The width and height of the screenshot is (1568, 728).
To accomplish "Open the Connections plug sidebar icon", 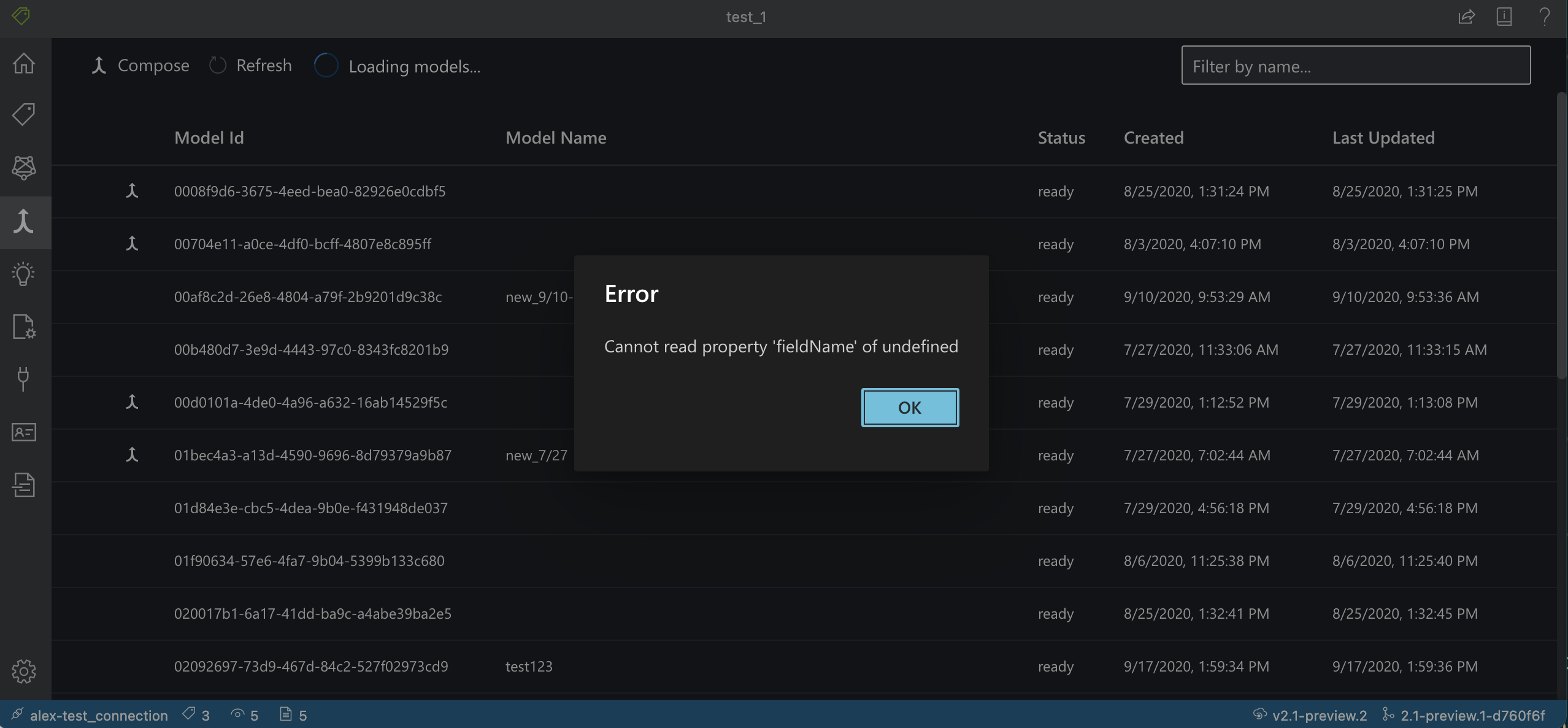I will [x=24, y=379].
